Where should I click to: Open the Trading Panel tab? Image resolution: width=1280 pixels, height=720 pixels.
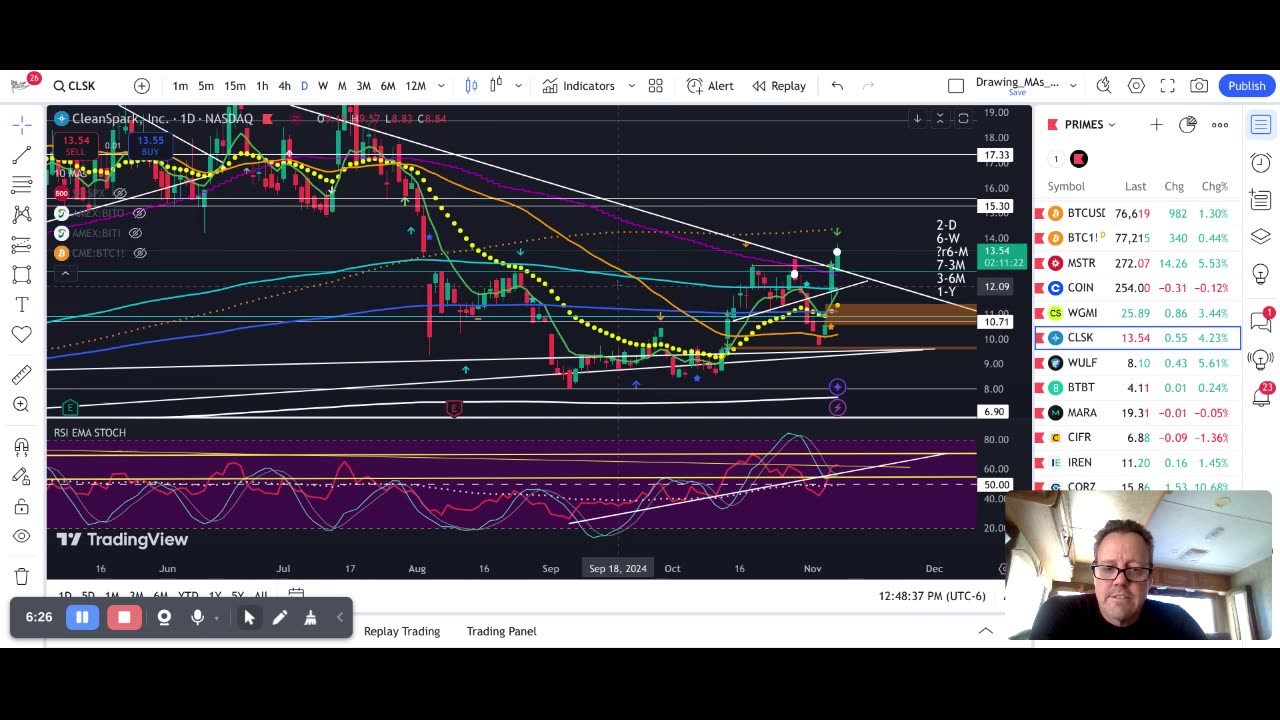[502, 631]
